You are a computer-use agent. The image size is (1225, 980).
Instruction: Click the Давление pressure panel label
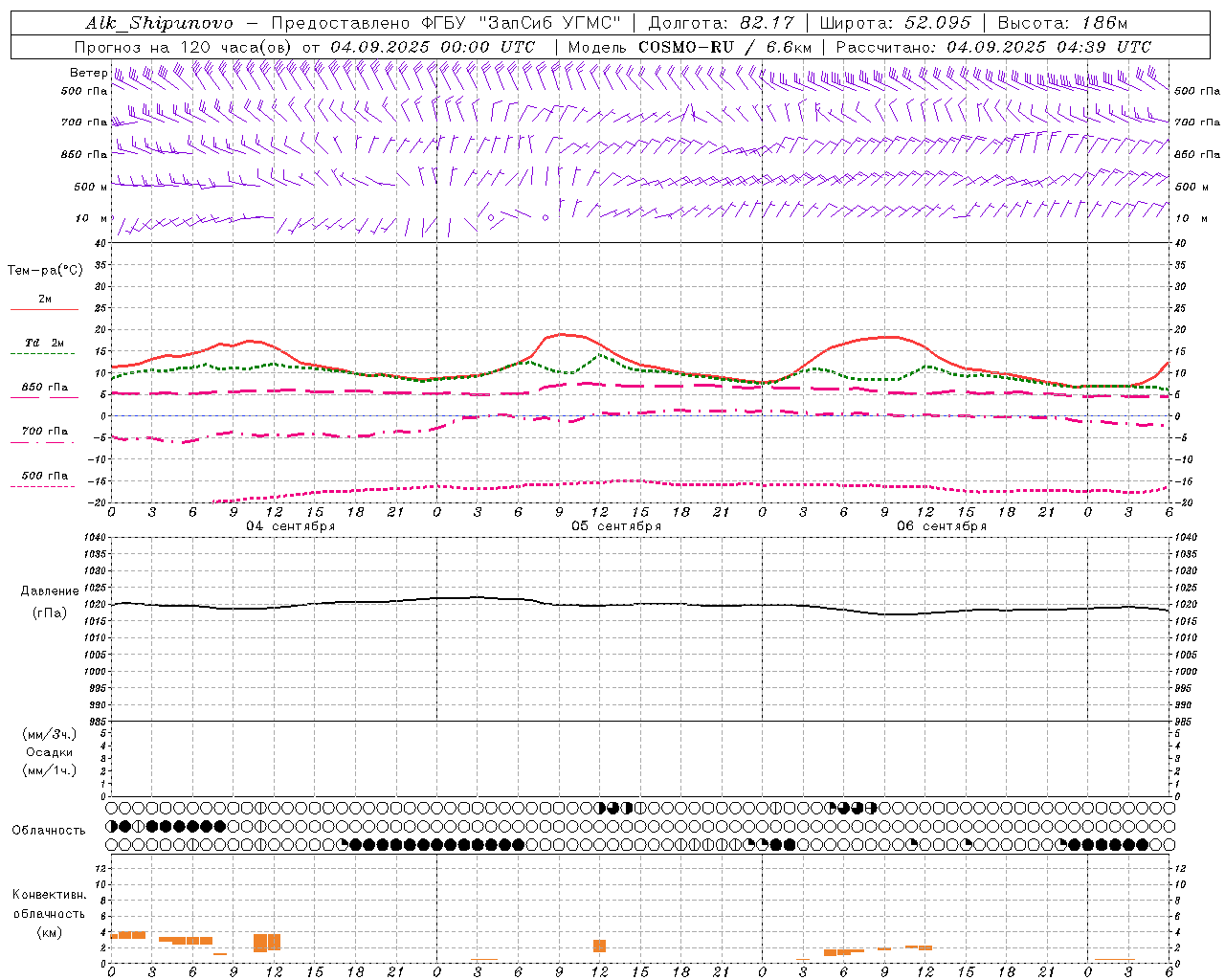tap(50, 591)
